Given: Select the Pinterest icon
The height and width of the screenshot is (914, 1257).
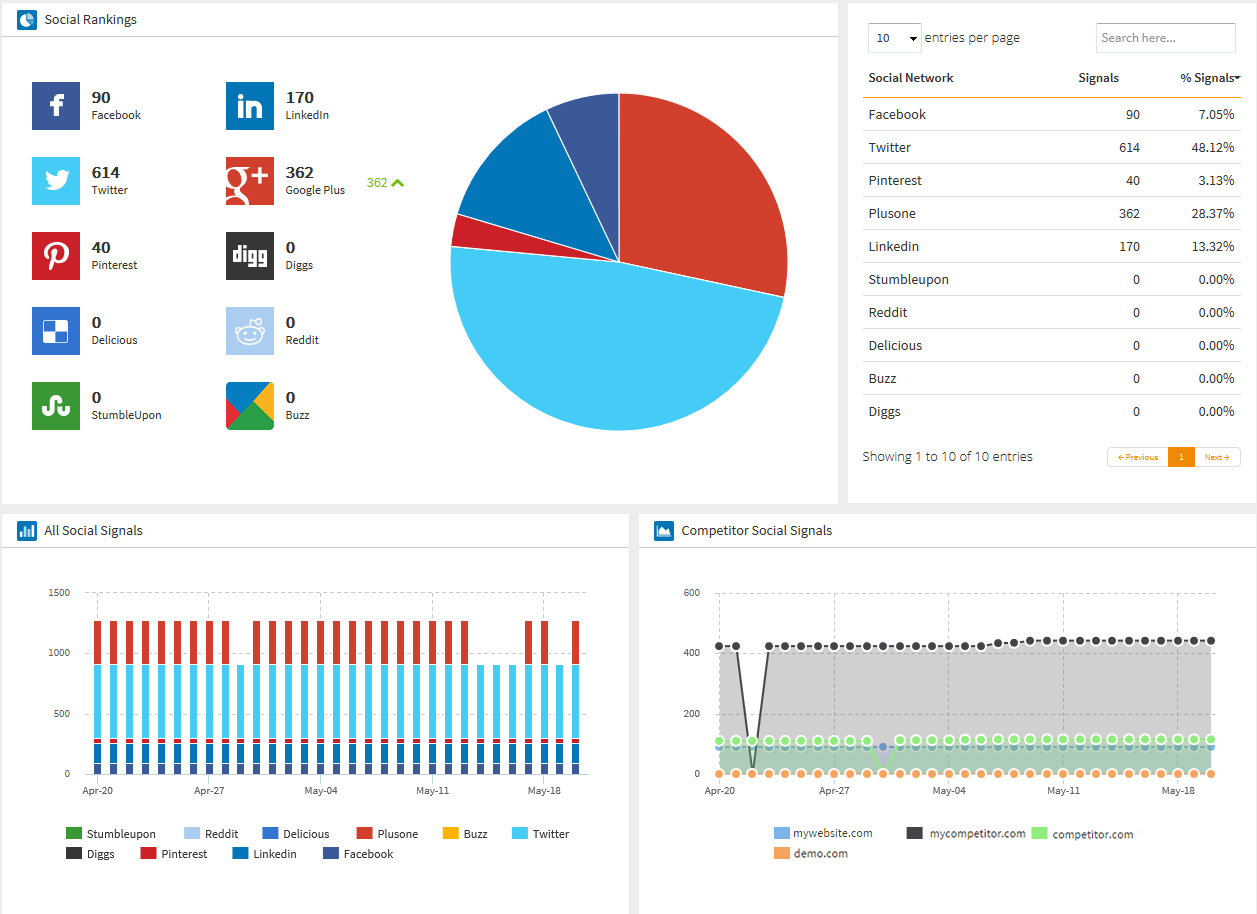Looking at the screenshot, I should (56, 256).
